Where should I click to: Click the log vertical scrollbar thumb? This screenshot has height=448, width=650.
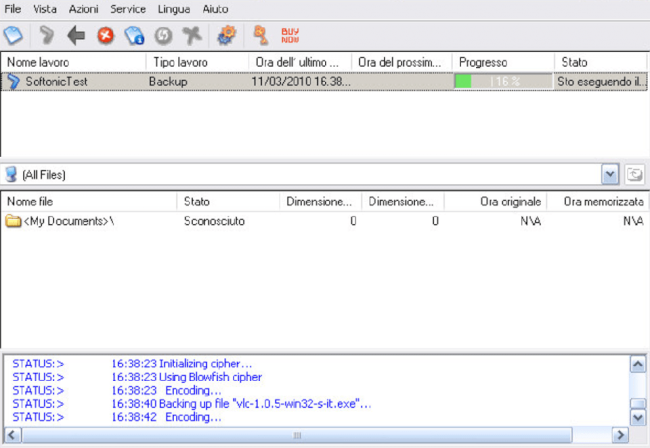(x=638, y=403)
